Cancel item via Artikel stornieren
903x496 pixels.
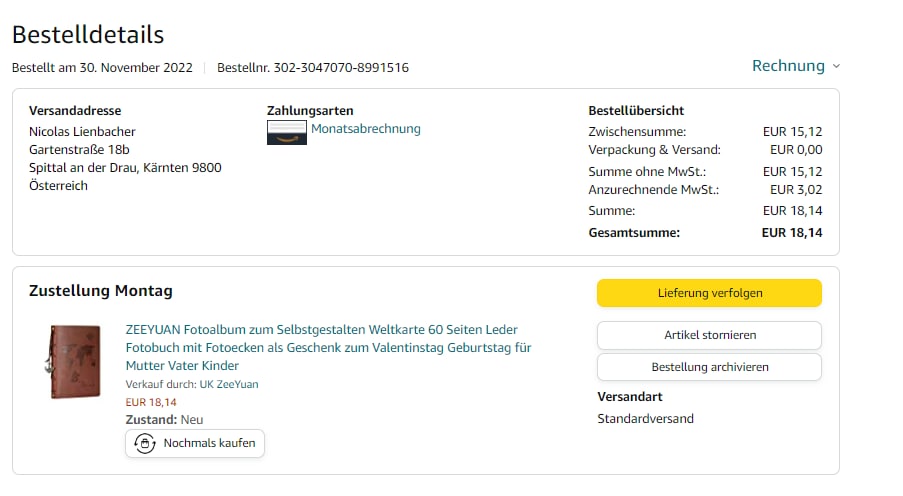(710, 335)
